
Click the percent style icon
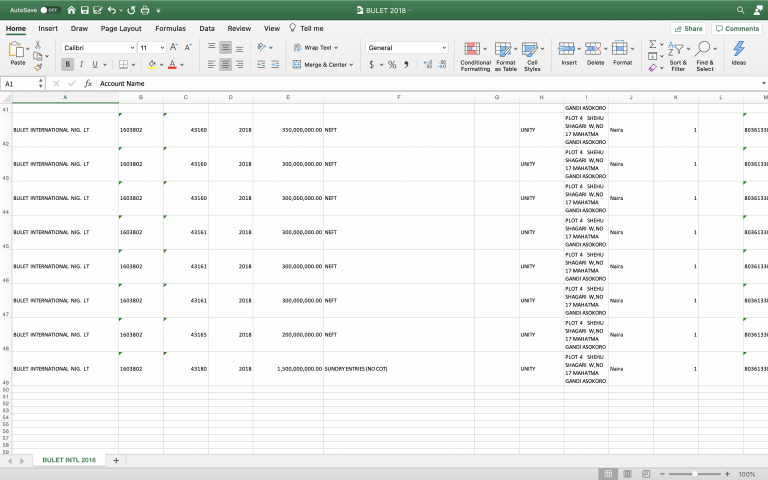point(391,64)
